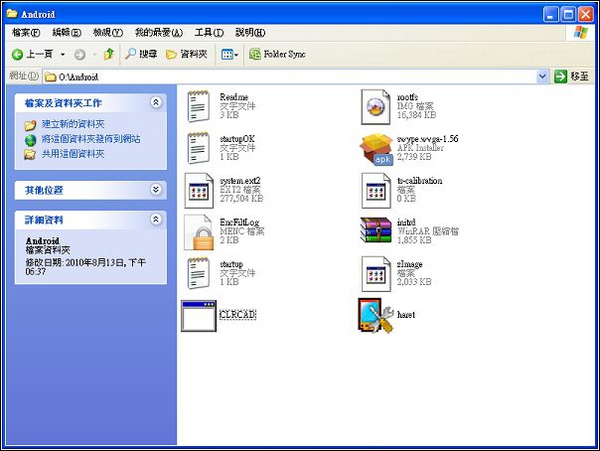
Task: Open the swype.wvga-1.56 APK file icon
Action: [x=379, y=147]
